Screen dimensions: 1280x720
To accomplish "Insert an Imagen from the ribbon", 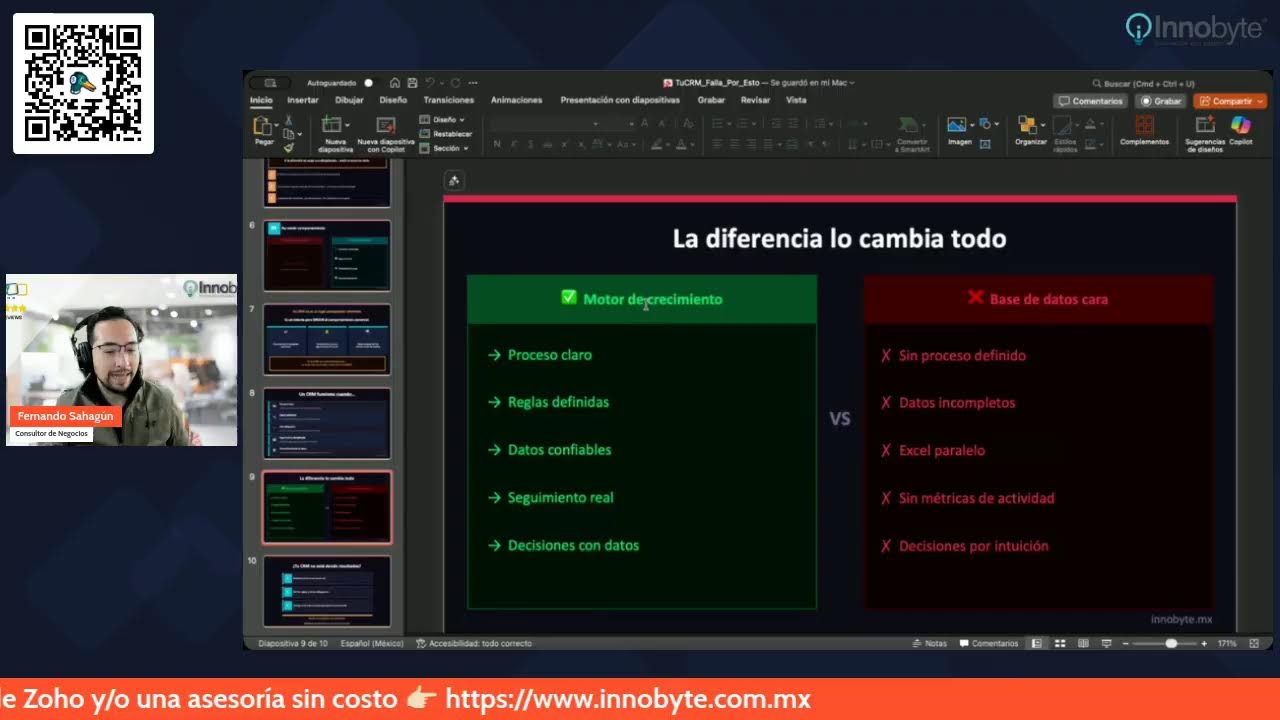I will tap(960, 129).
